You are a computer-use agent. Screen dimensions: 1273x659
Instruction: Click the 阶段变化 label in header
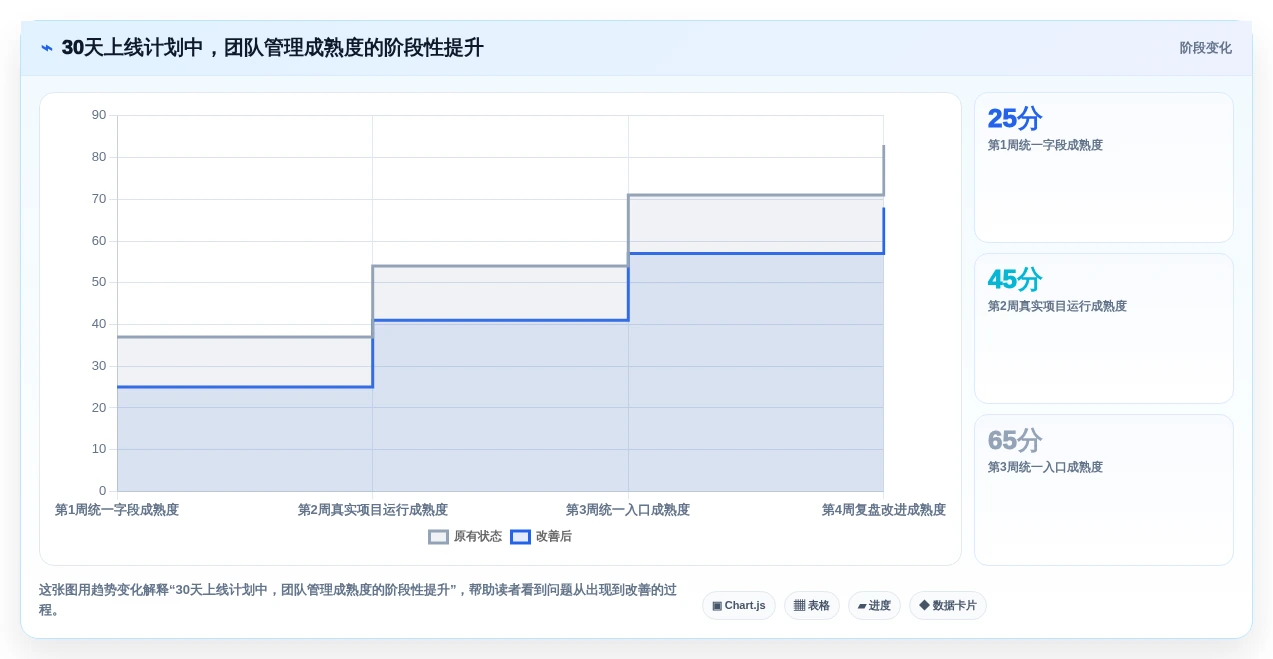pyautogui.click(x=1205, y=48)
